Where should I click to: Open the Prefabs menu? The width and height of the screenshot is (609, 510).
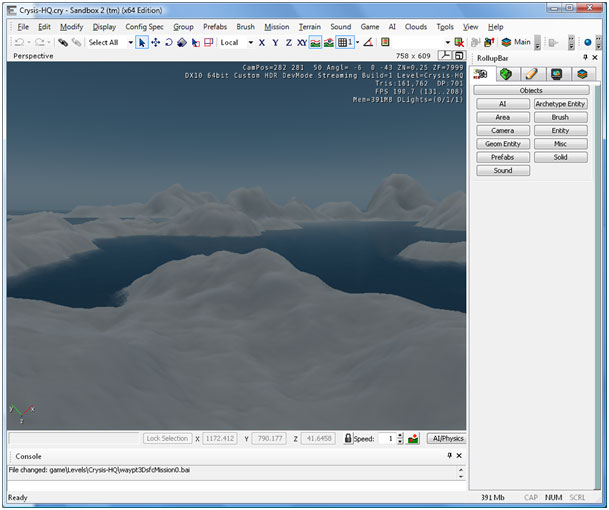click(215, 27)
